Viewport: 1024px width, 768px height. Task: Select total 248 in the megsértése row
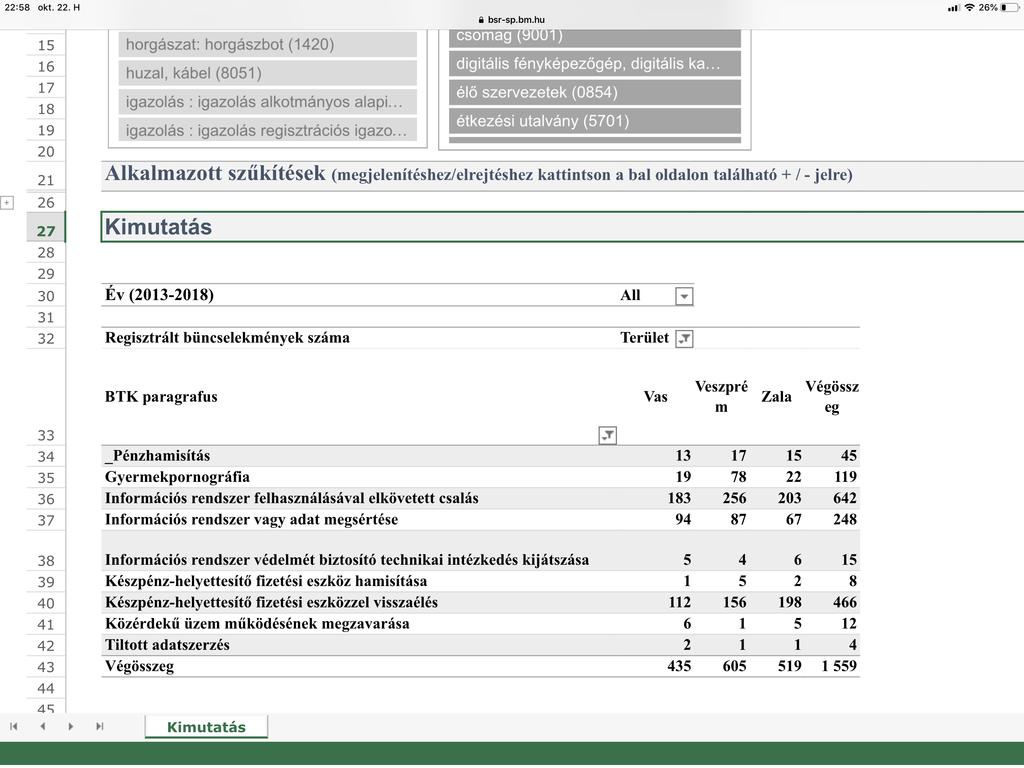tap(844, 519)
